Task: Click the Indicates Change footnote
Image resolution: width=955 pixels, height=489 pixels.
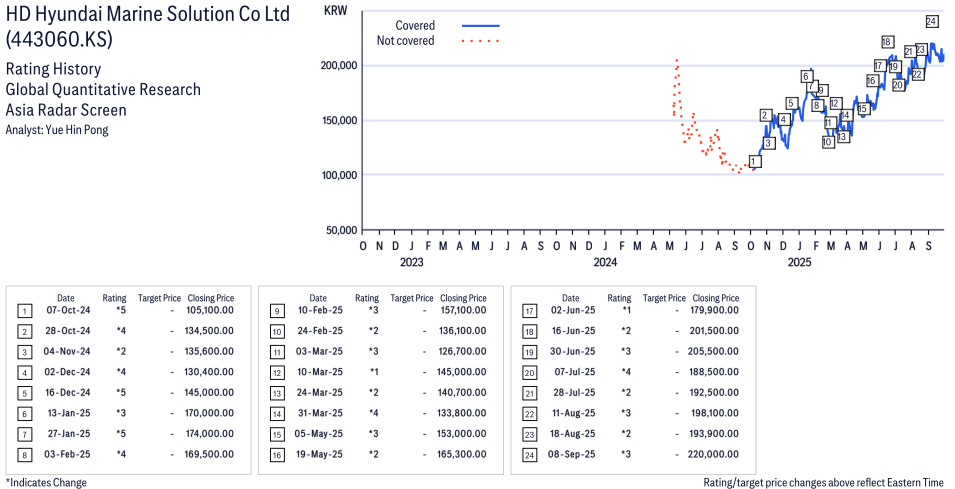Action: tap(46, 482)
